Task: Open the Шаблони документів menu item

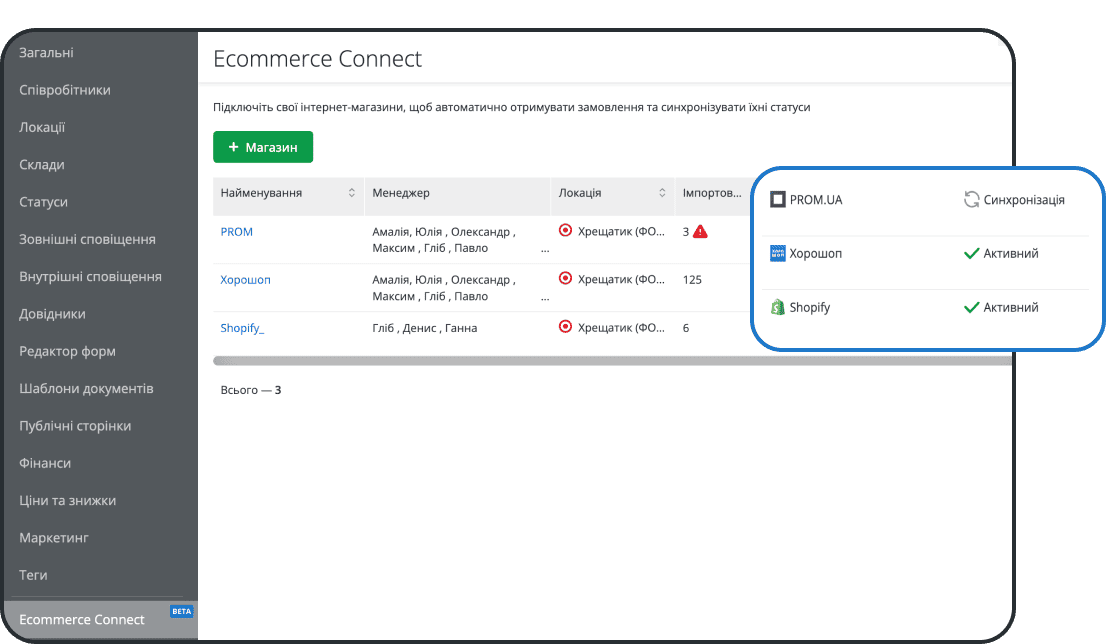Action: click(x=86, y=388)
